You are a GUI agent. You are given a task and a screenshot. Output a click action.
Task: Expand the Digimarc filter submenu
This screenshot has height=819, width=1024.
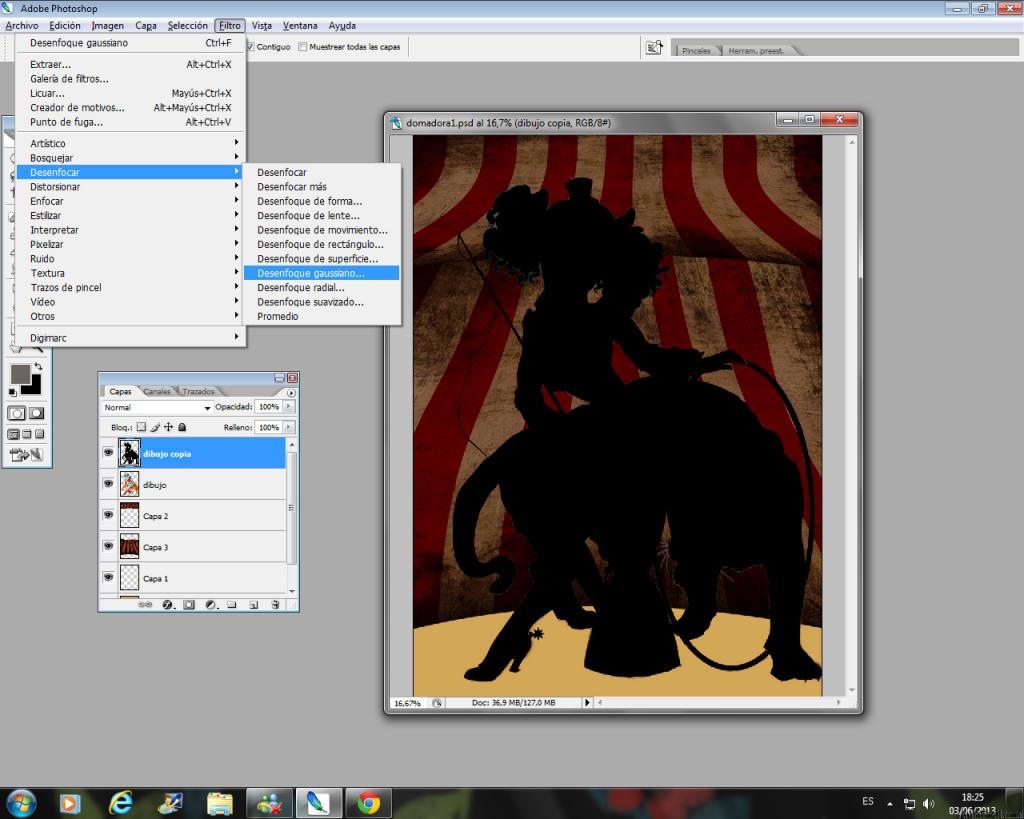tap(131, 338)
